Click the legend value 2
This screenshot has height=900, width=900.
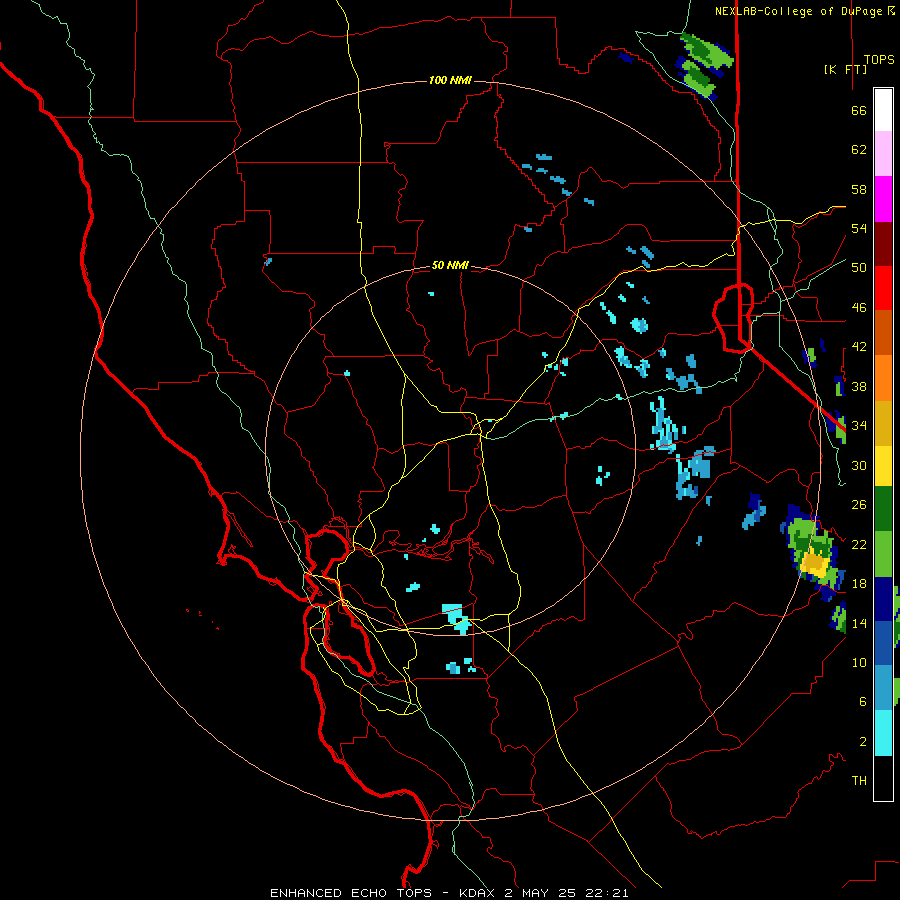(862, 742)
